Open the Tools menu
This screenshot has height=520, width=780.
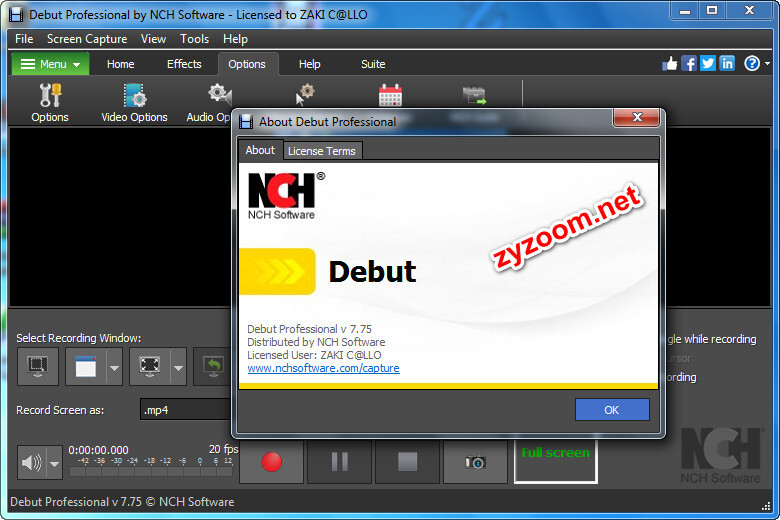(x=195, y=39)
